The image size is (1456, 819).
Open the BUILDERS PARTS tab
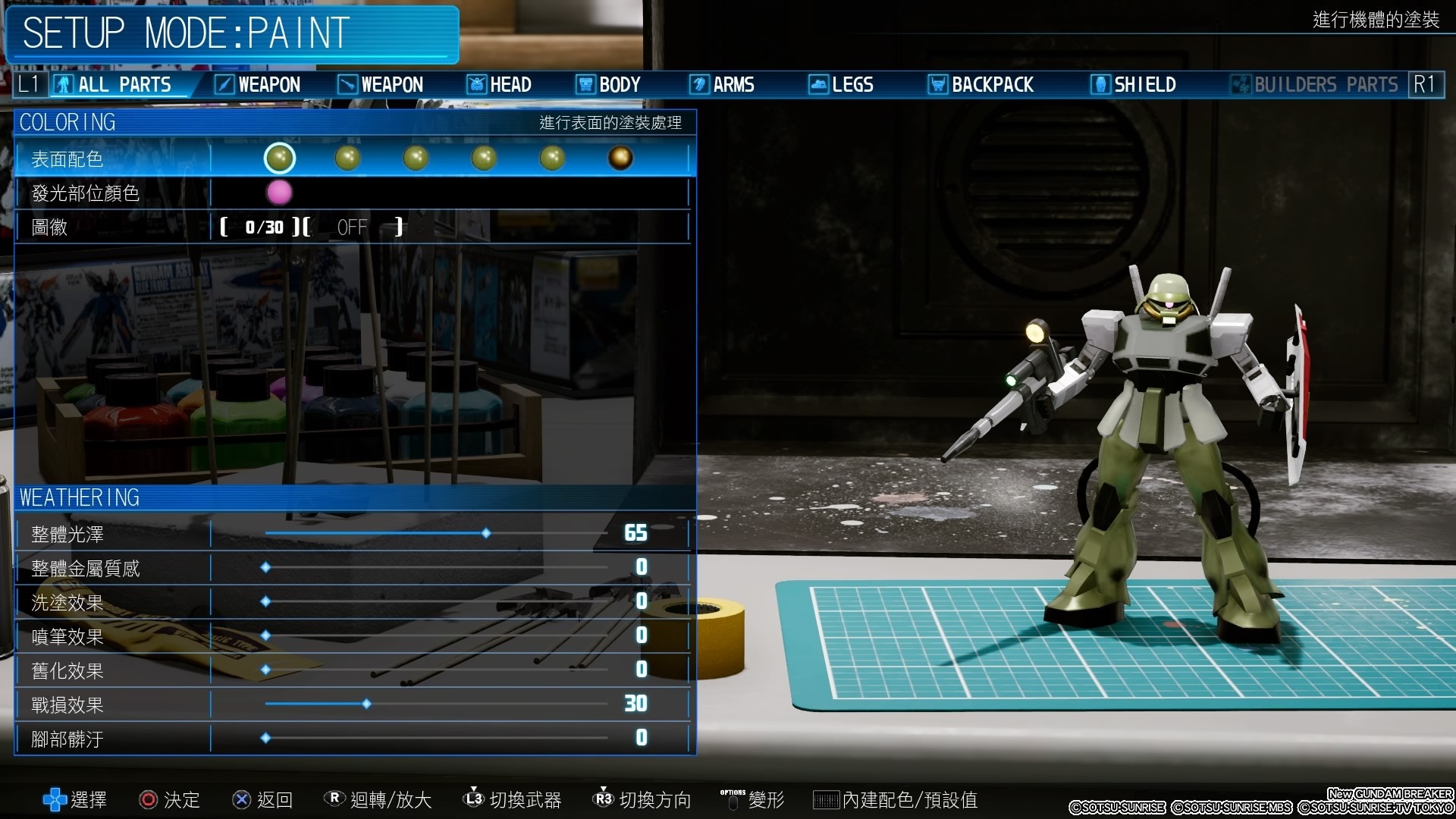(1314, 84)
